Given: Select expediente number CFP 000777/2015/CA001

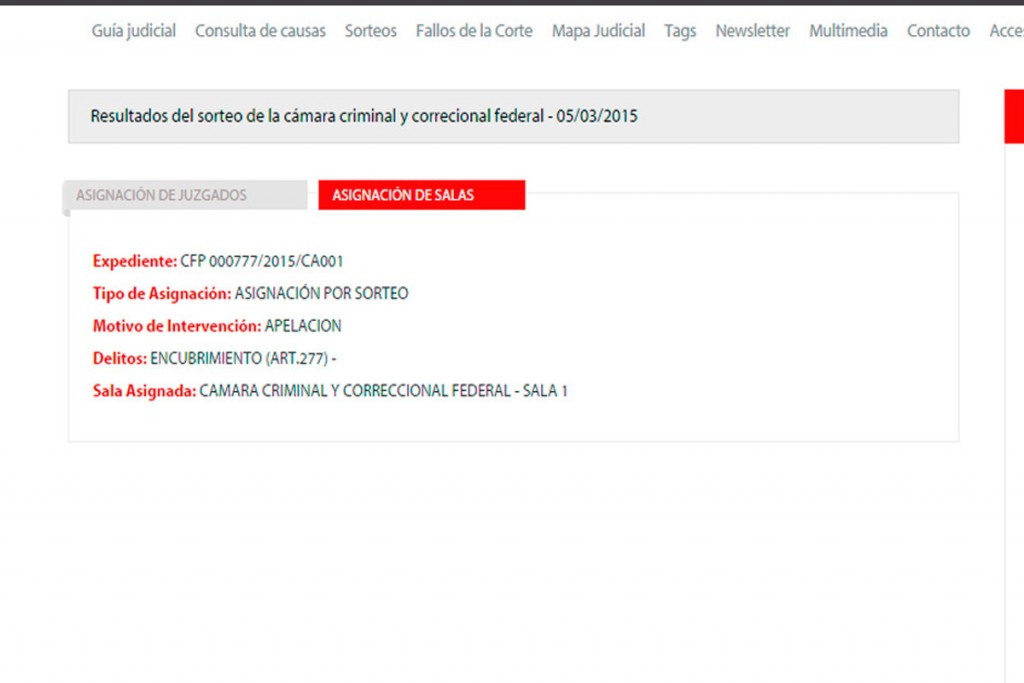Looking at the screenshot, I should tap(261, 261).
